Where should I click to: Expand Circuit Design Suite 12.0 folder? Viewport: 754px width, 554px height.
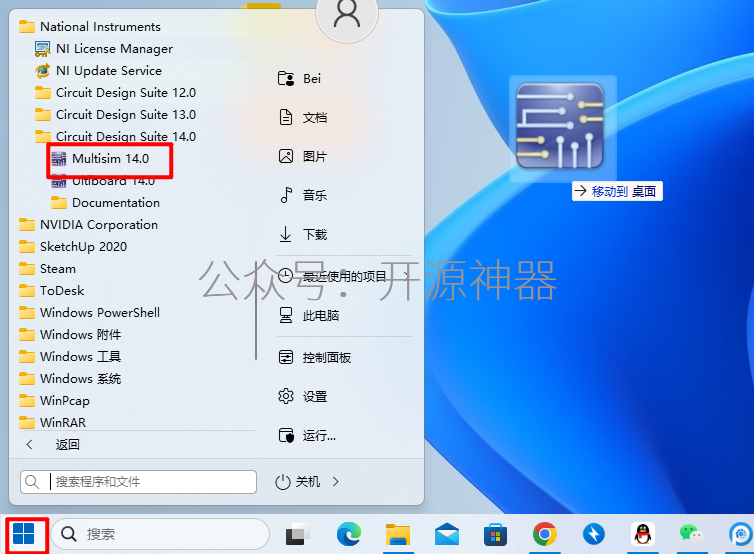115,92
